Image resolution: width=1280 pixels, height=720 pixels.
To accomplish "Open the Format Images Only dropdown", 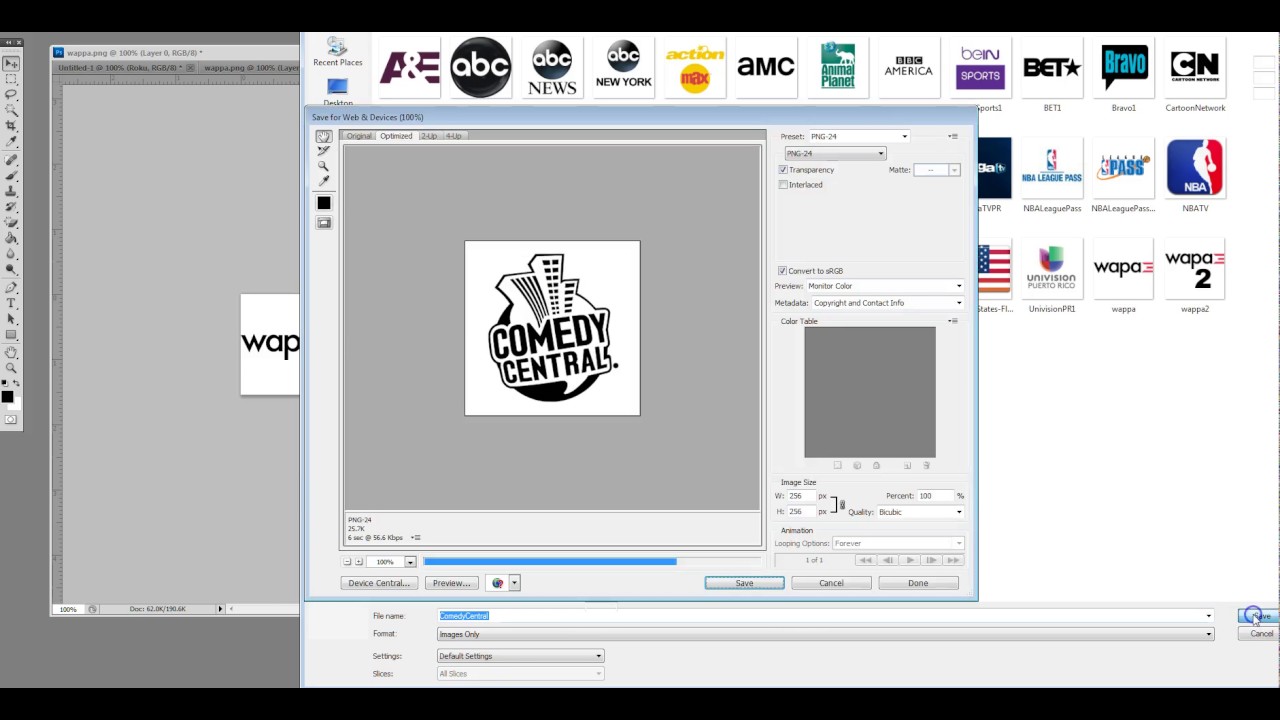I will [x=825, y=634].
